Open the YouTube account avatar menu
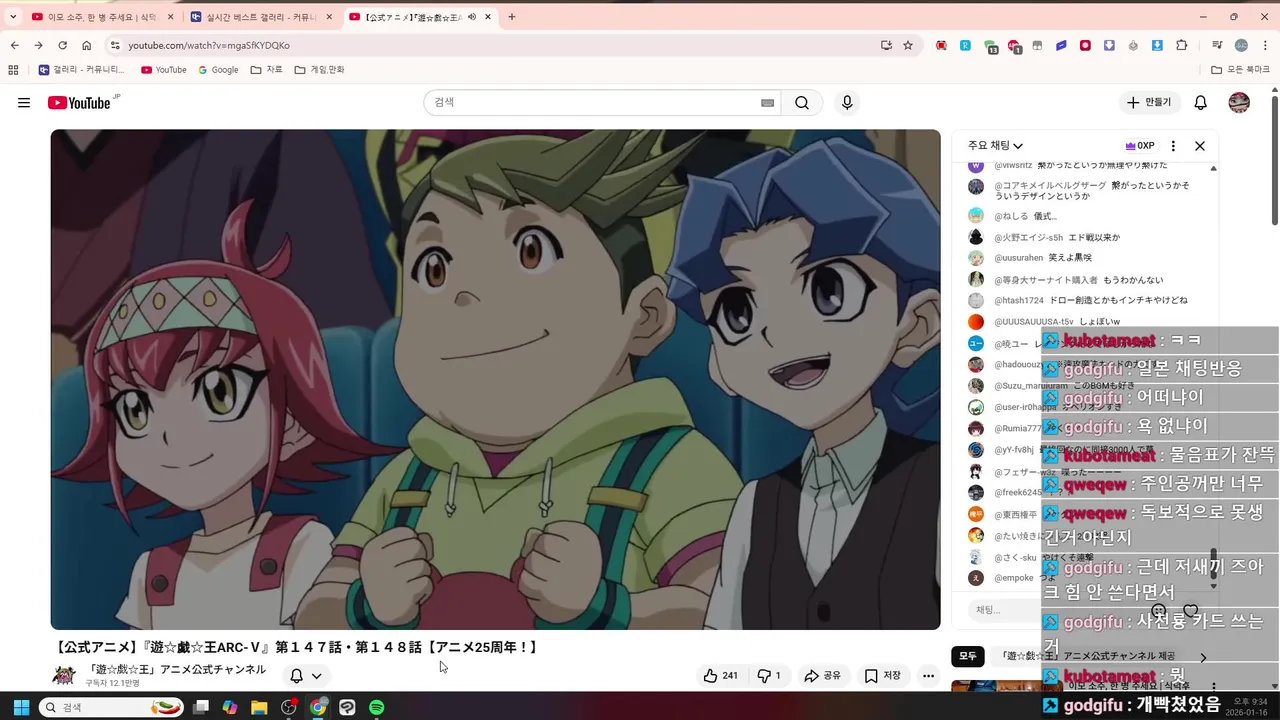The height and width of the screenshot is (720, 1280). click(1239, 103)
